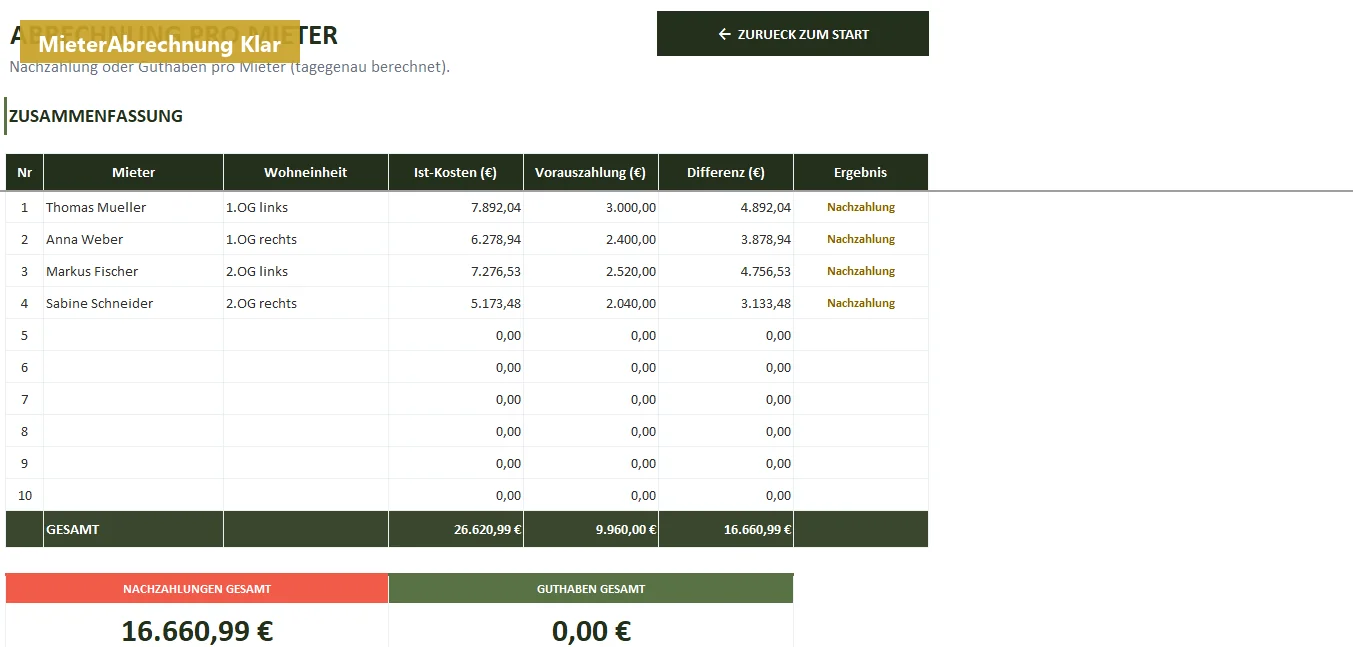The image size is (1353, 647).
Task: Select the tenant cell "Thomas Mueller"
Action: (x=134, y=207)
